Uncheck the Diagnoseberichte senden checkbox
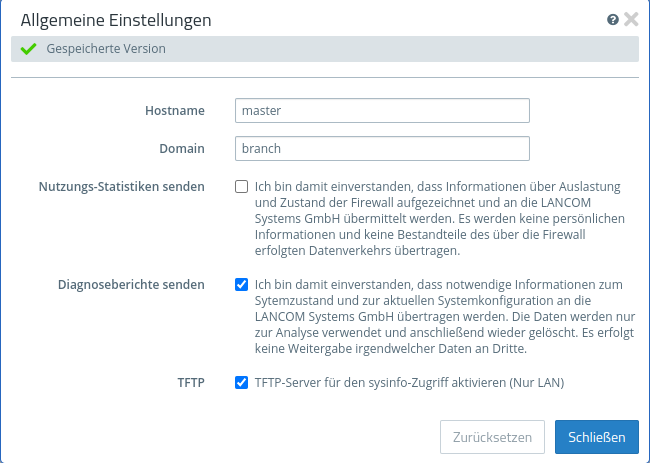Image resolution: width=650 pixels, height=463 pixels. [241, 285]
